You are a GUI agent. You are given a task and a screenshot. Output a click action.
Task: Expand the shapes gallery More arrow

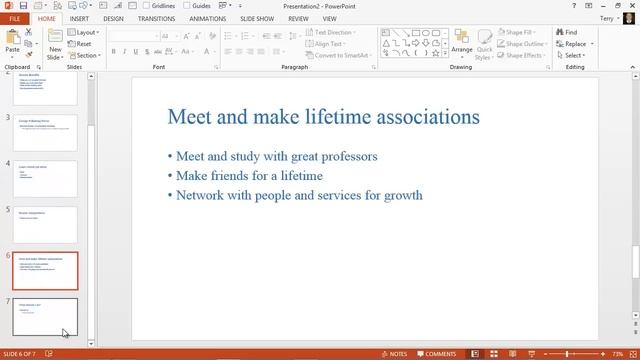coord(445,53)
